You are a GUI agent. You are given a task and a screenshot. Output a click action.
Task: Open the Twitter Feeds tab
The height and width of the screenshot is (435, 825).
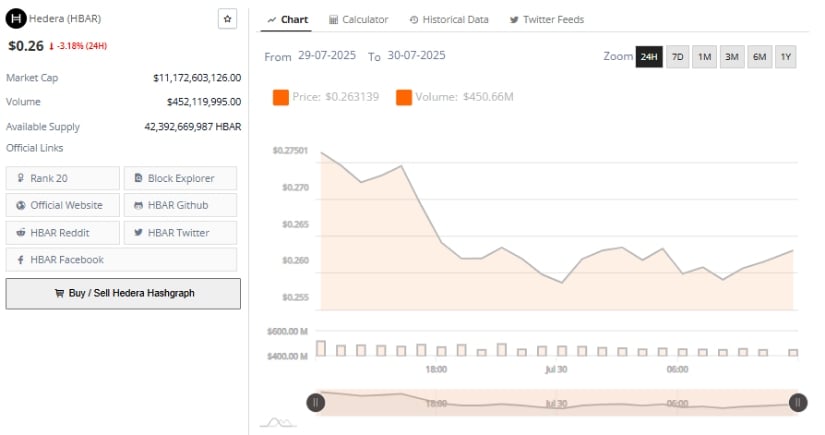click(547, 19)
